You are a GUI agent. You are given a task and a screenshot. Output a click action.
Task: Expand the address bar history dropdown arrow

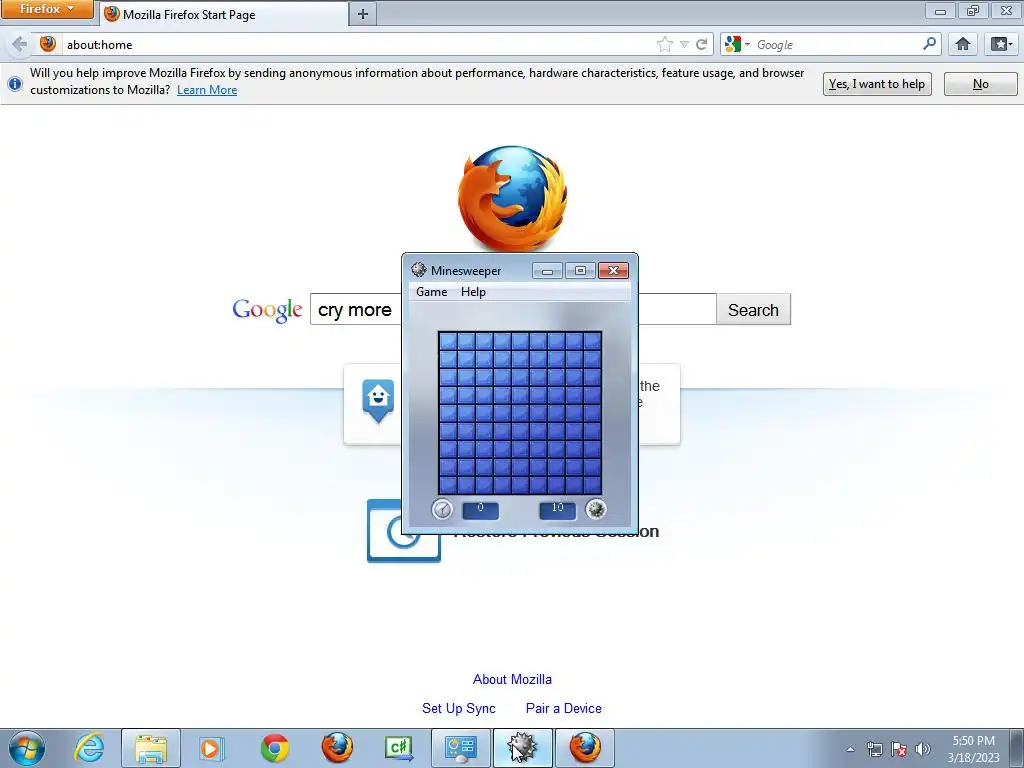[684, 44]
